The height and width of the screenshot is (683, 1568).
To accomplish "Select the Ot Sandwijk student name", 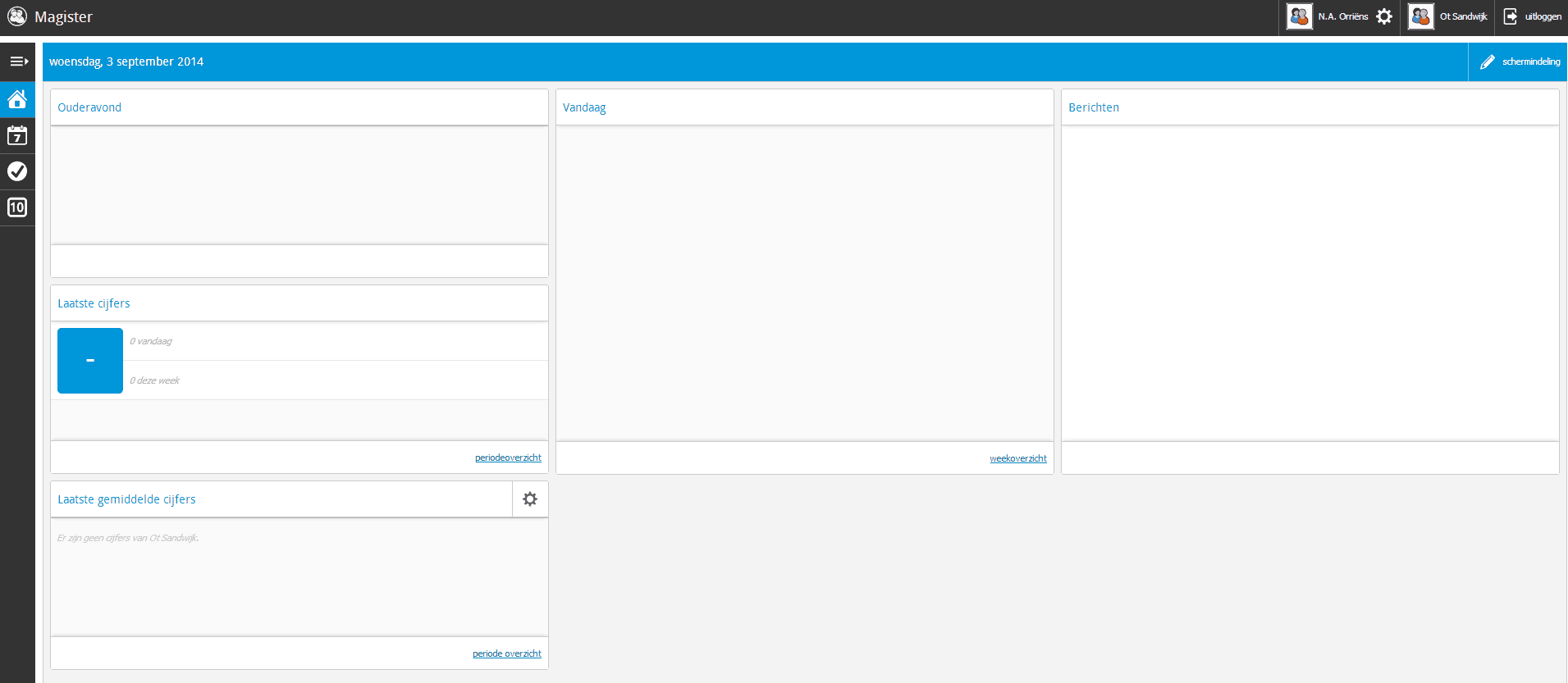I will (x=1463, y=16).
